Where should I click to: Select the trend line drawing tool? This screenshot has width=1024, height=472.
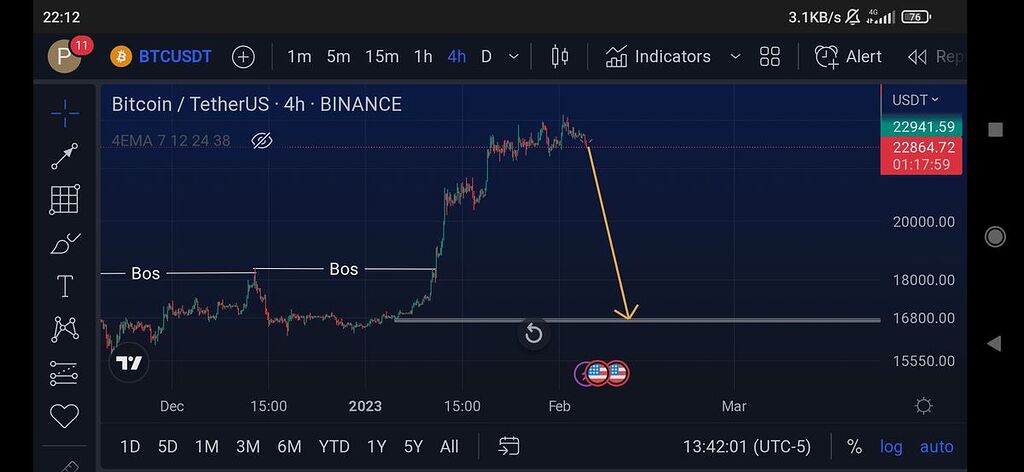click(64, 156)
